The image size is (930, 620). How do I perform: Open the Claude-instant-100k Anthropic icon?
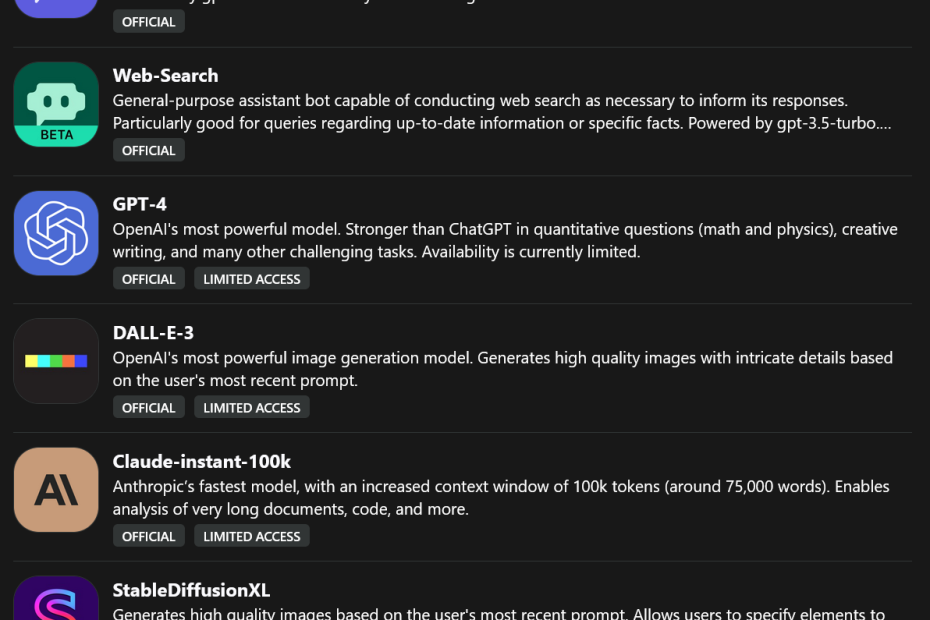56,489
